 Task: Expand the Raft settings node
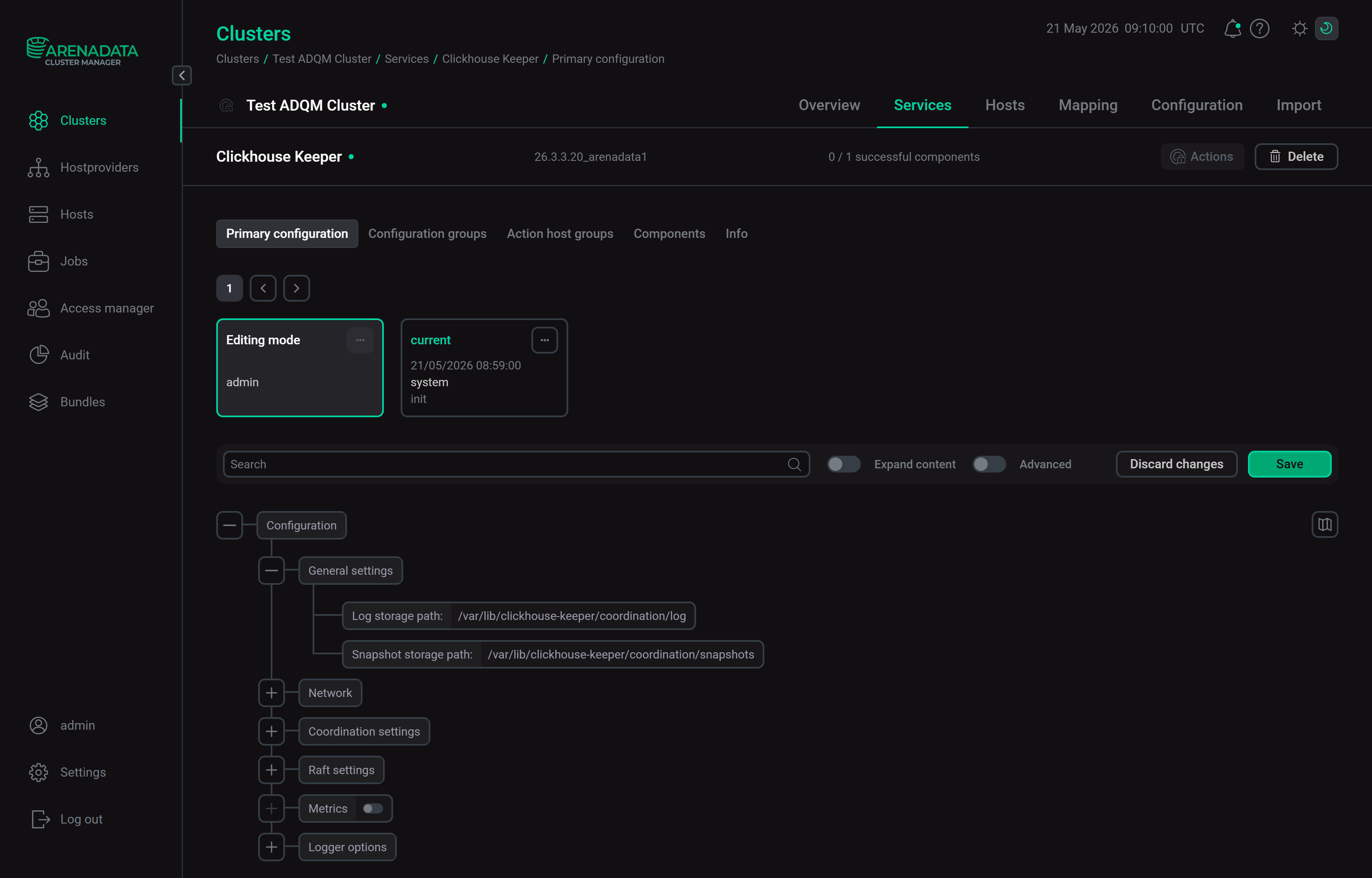[272, 770]
